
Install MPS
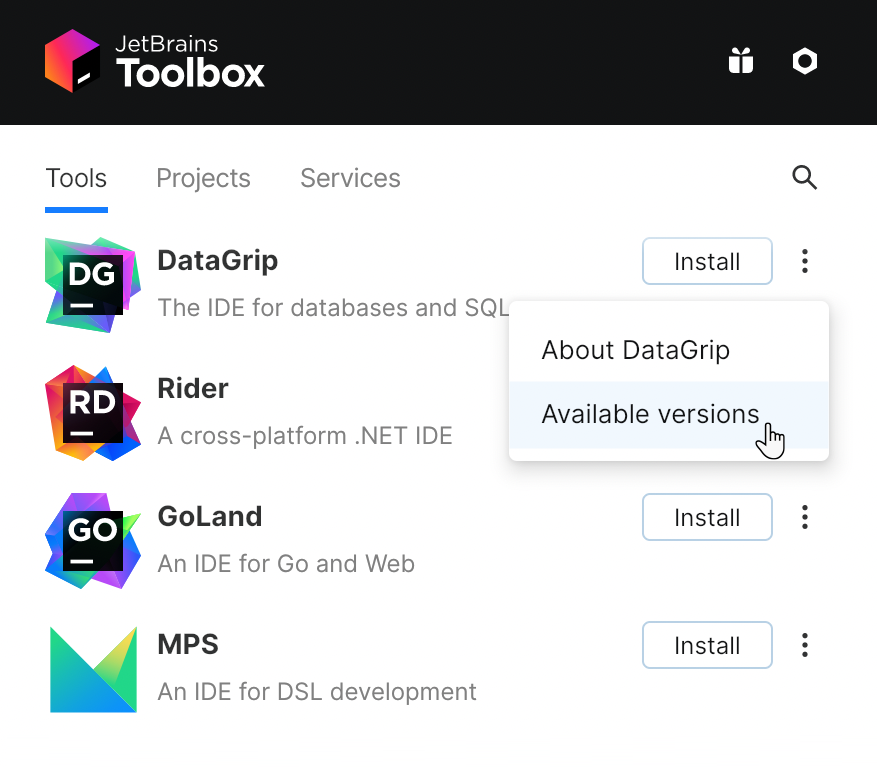click(707, 645)
